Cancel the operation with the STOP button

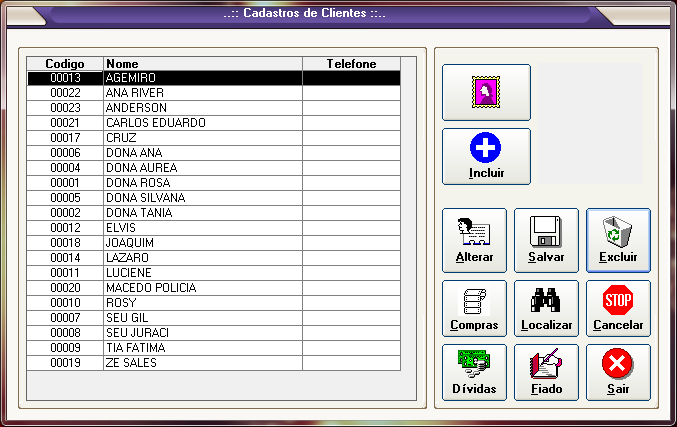(618, 308)
